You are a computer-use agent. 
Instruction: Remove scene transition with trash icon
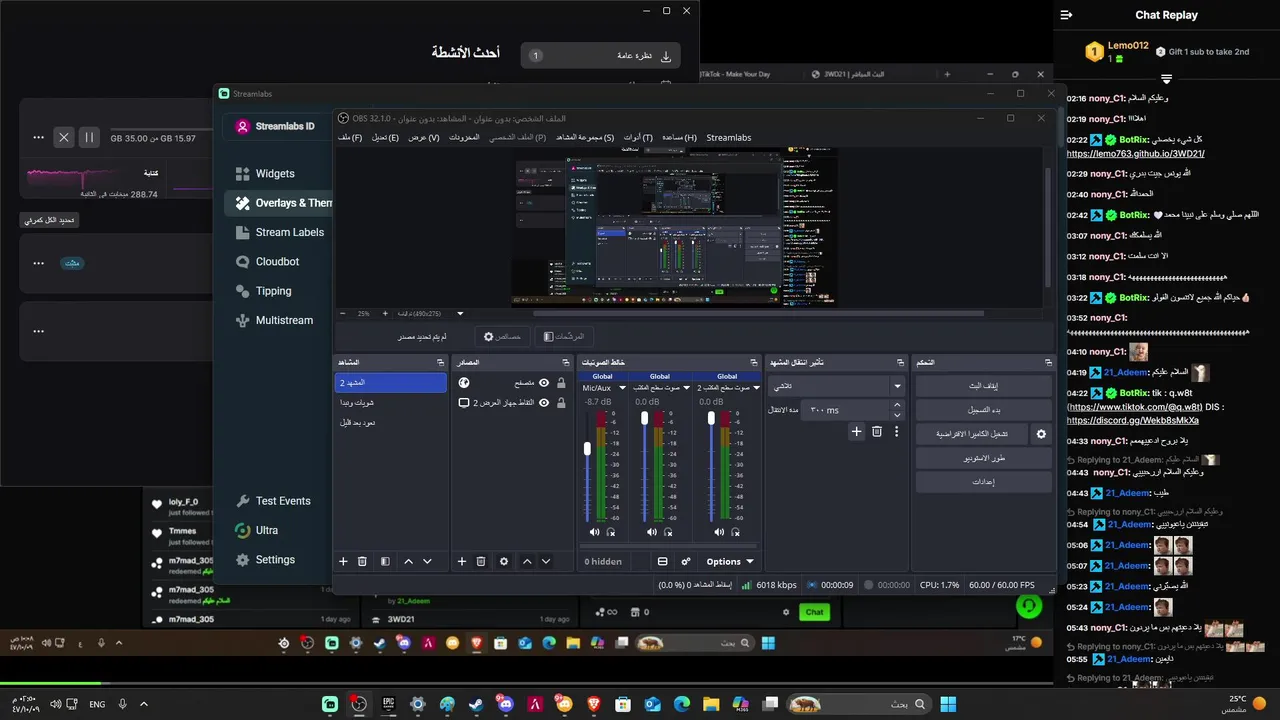pyautogui.click(x=877, y=432)
